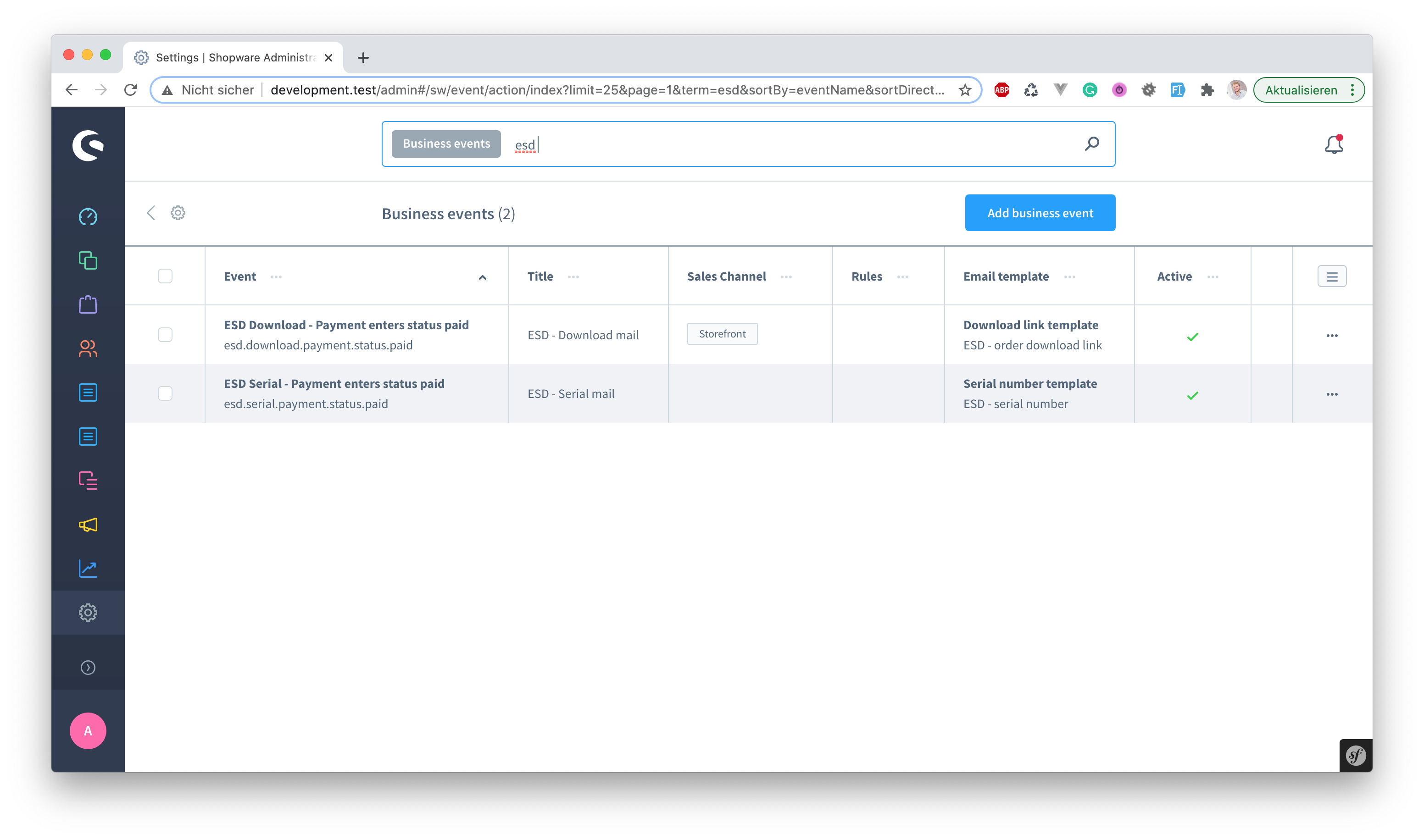Click the search magnifier icon

coord(1092,144)
